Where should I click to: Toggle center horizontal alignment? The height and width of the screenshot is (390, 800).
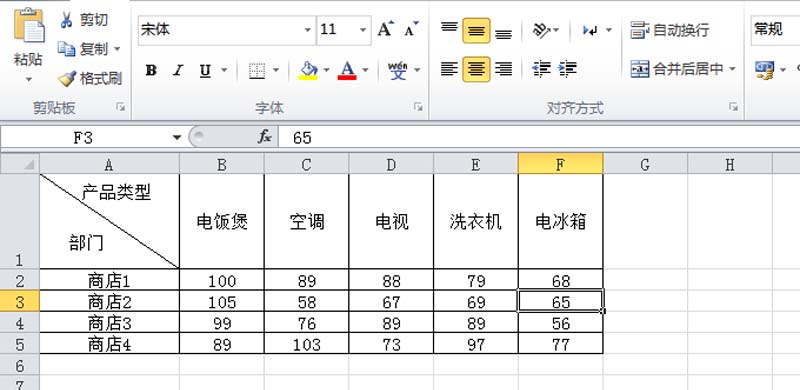pos(477,69)
